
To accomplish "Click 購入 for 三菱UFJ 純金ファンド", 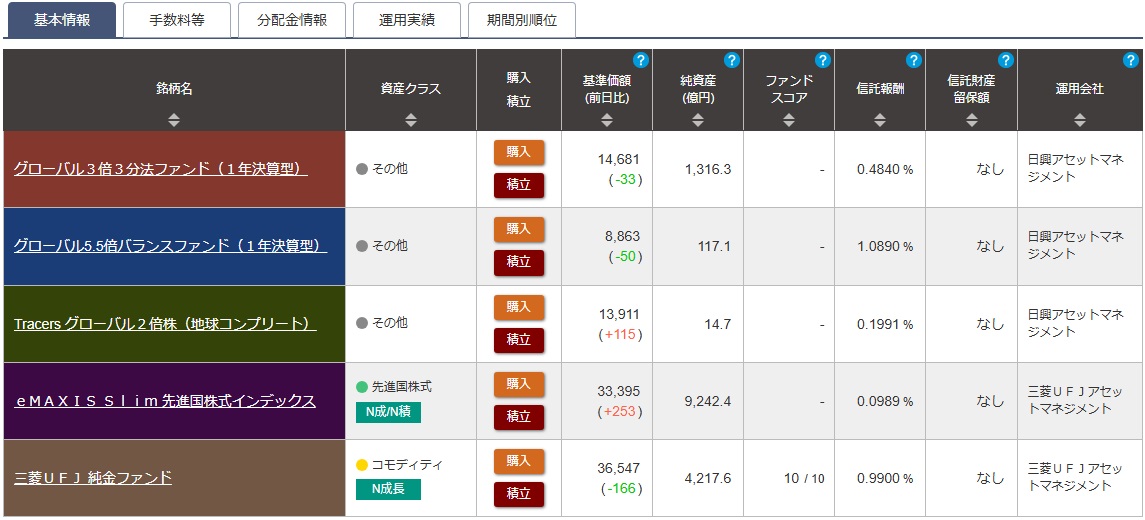I will pos(519,462).
